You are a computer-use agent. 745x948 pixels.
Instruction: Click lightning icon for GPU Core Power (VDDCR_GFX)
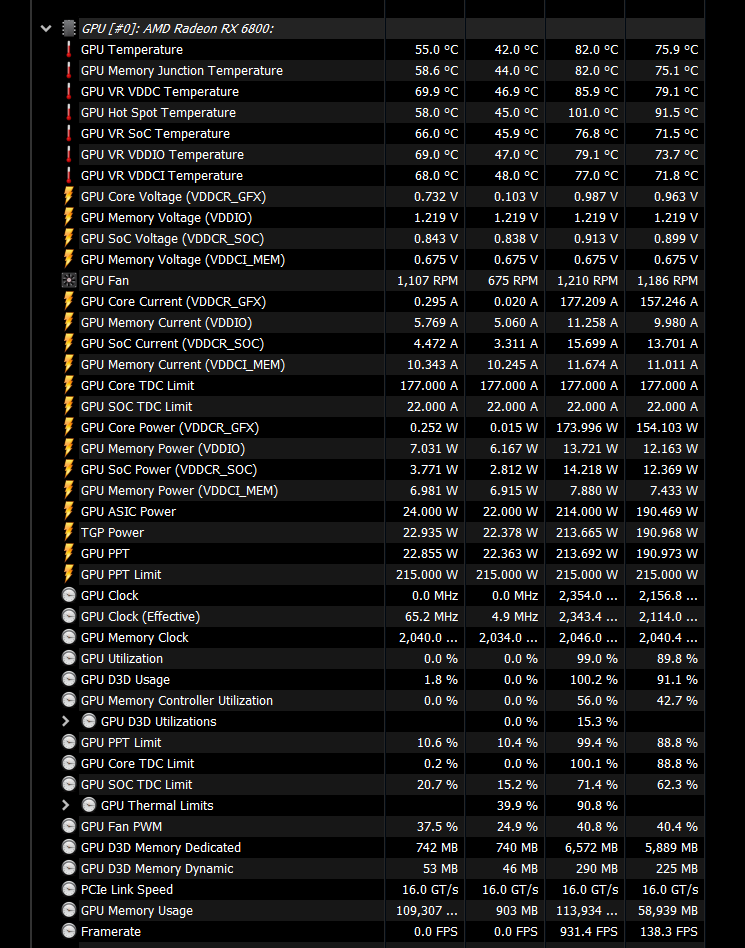[x=69, y=427]
